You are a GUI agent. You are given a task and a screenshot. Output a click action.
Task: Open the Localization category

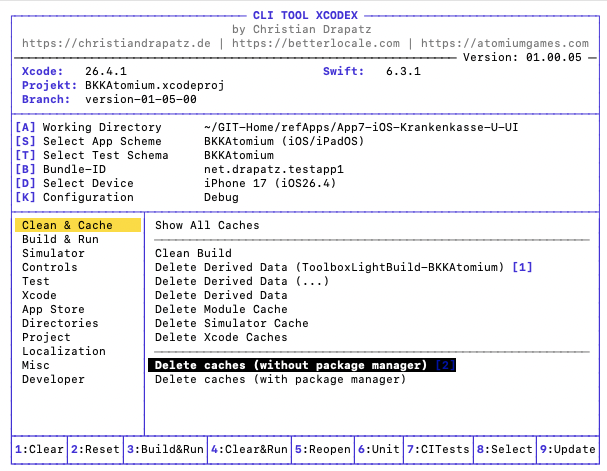[63, 351]
